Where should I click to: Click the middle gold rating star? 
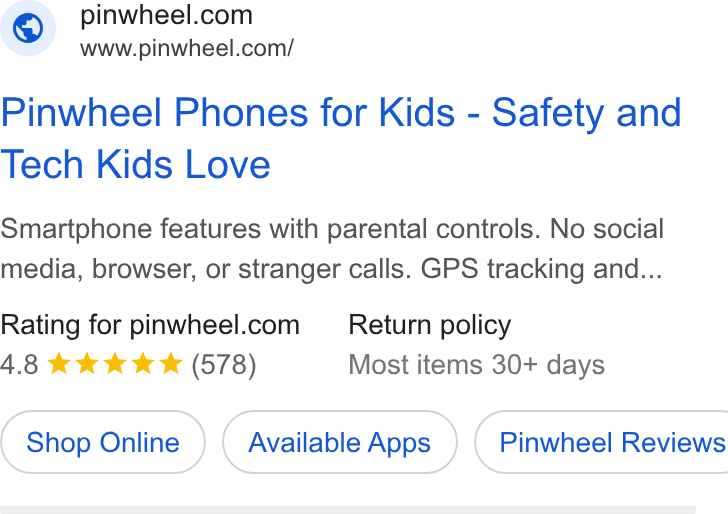tap(115, 364)
